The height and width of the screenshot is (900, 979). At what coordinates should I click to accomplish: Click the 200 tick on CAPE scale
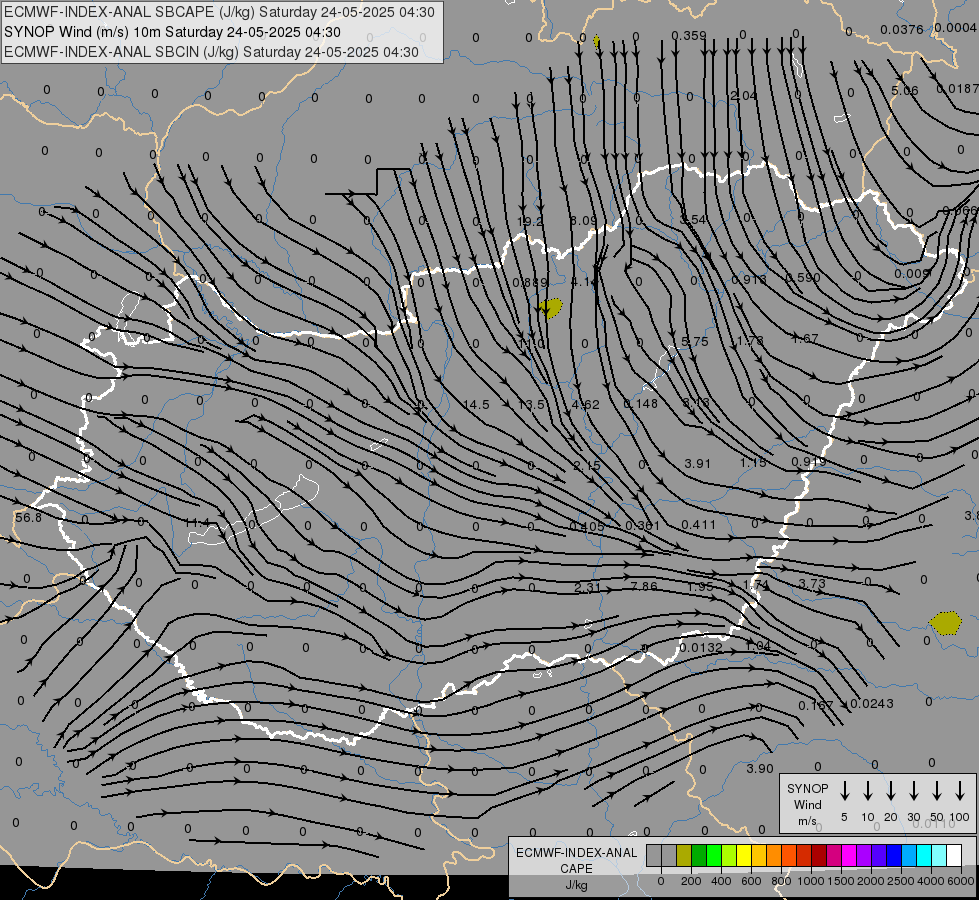[691, 881]
